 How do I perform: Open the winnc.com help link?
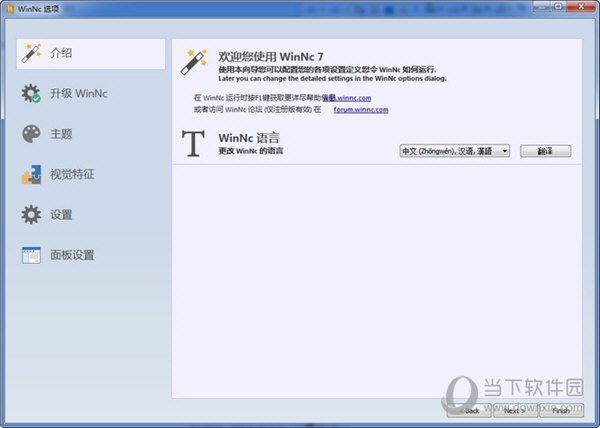[347, 98]
